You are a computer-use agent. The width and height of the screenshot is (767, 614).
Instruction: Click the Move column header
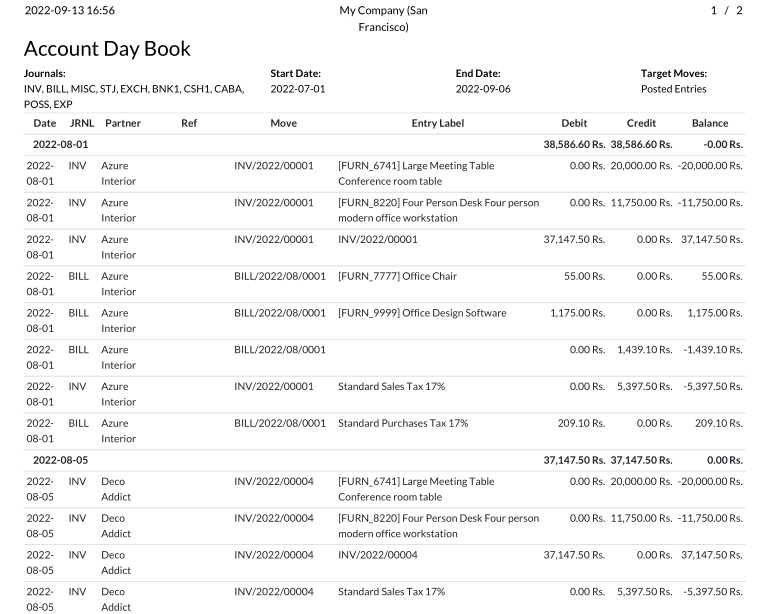click(x=283, y=123)
